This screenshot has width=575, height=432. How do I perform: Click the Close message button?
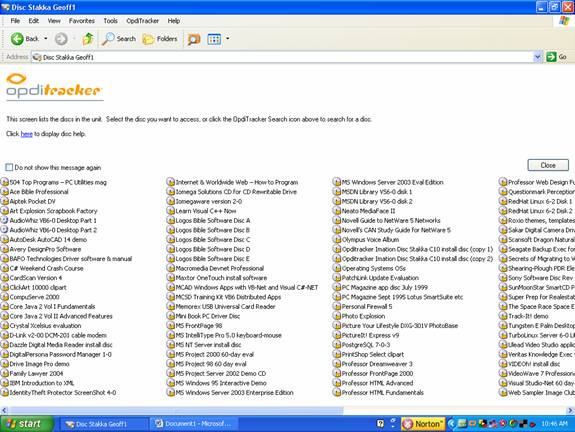(x=548, y=165)
